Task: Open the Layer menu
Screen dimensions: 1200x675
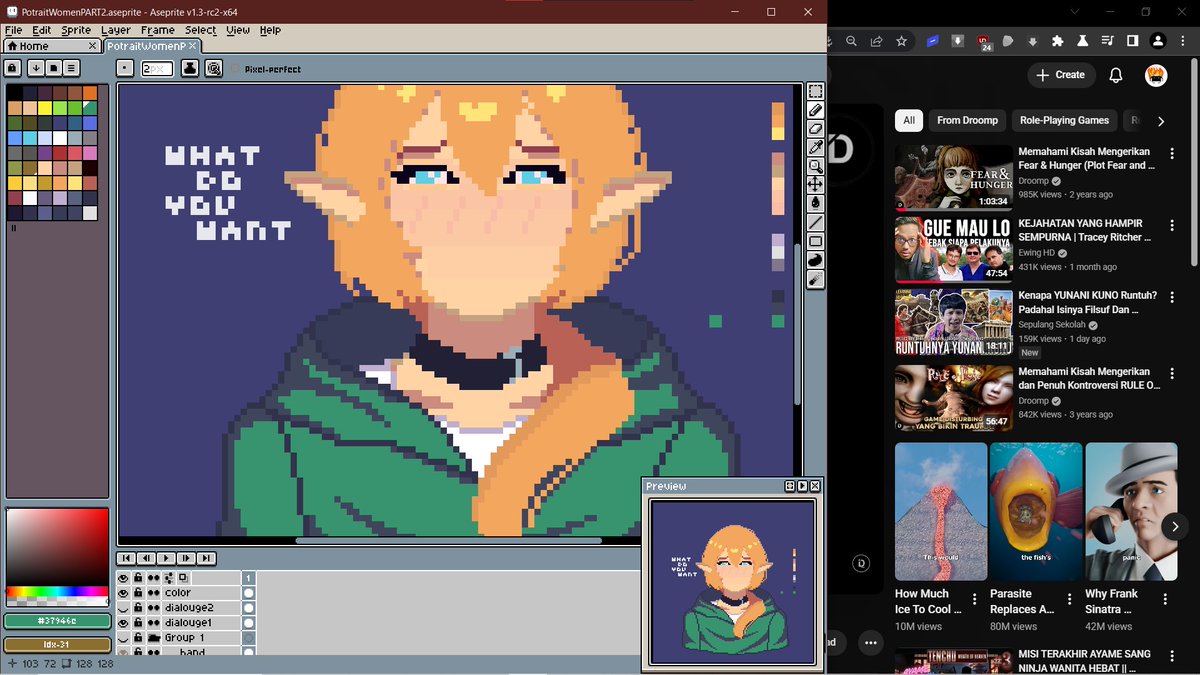Action: (116, 30)
